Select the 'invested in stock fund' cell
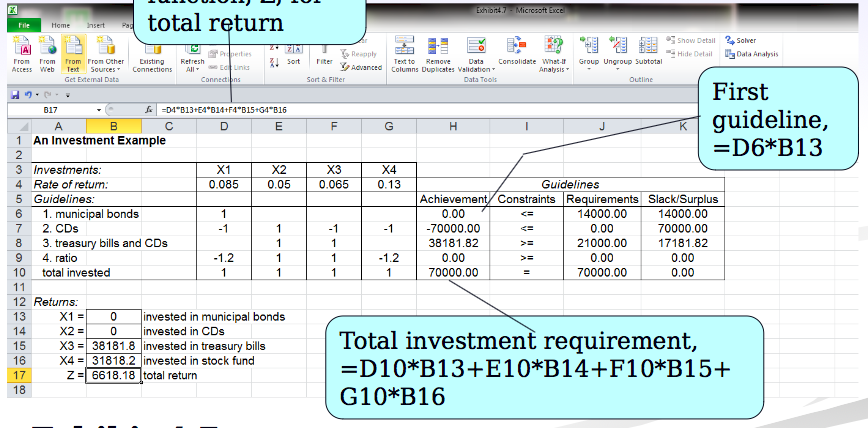Viewport: 868px width, 428px height. tap(199, 361)
